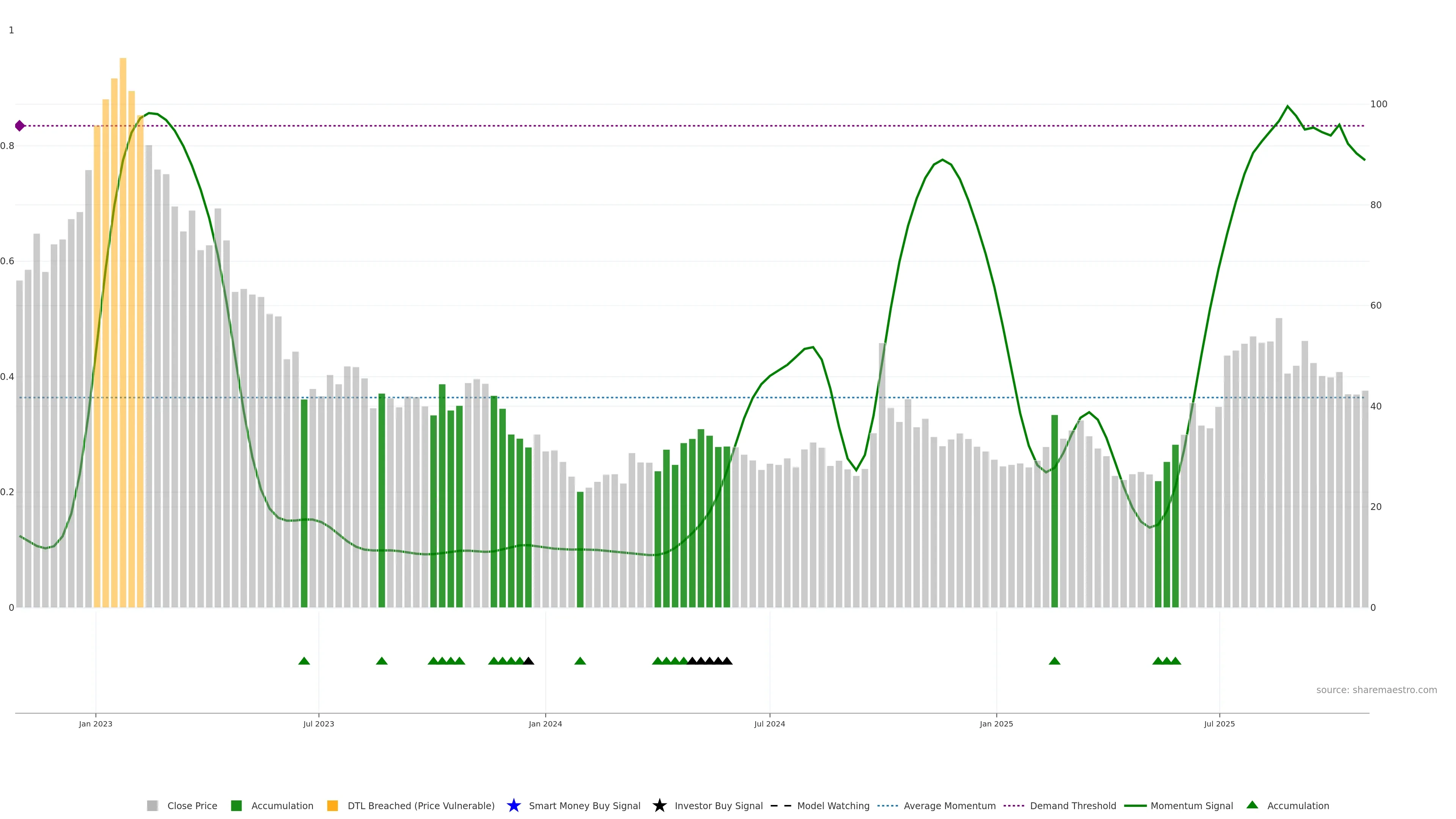This screenshot has width=1456, height=819.
Task: Click the lone accumulation triangle after Jan 2025
Action: click(1054, 661)
